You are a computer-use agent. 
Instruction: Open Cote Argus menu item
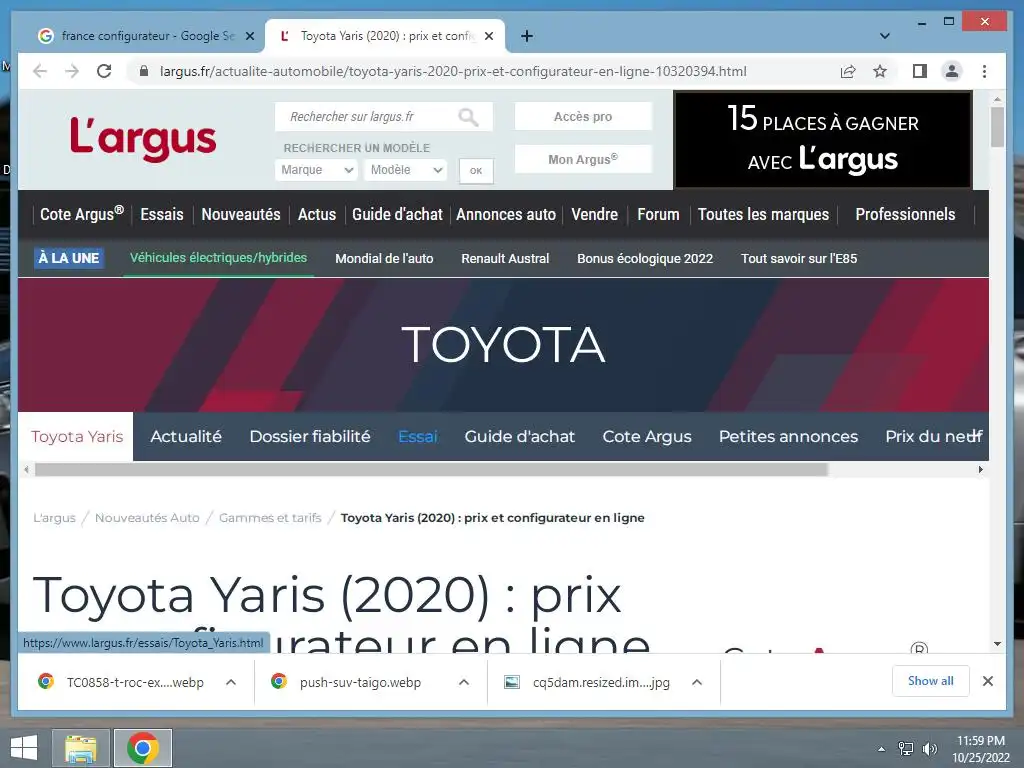pos(82,214)
